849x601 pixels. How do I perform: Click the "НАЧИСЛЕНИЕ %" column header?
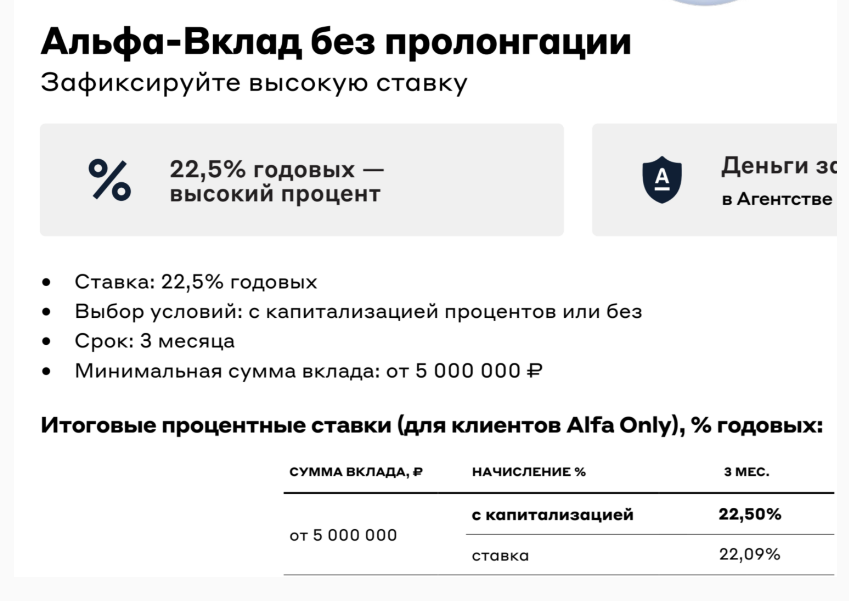[528, 472]
